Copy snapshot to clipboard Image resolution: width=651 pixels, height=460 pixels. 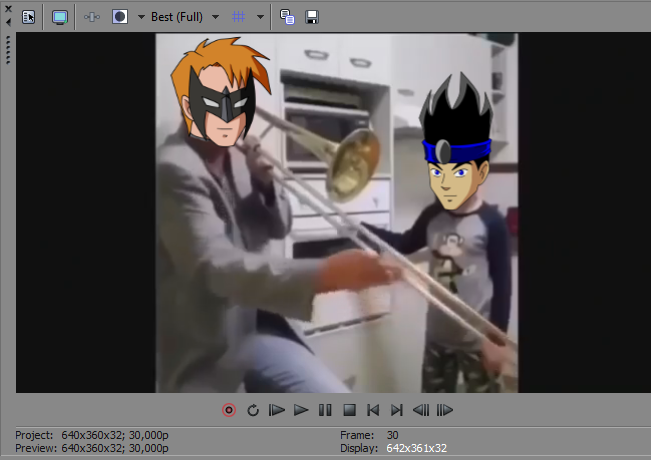pyautogui.click(x=287, y=17)
